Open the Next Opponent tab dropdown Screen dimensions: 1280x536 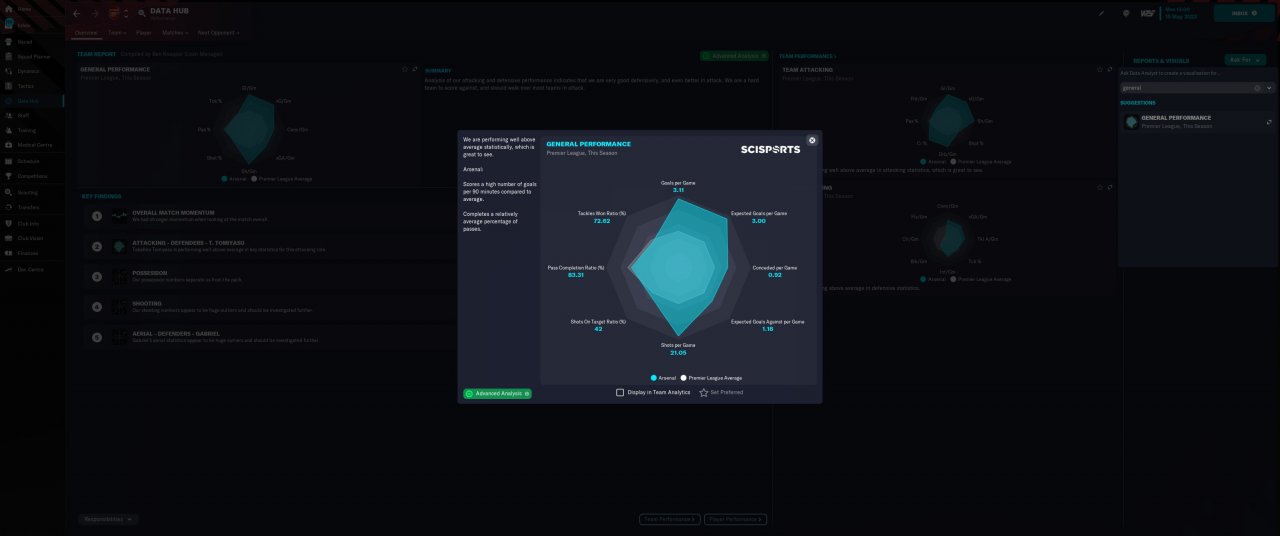219,33
